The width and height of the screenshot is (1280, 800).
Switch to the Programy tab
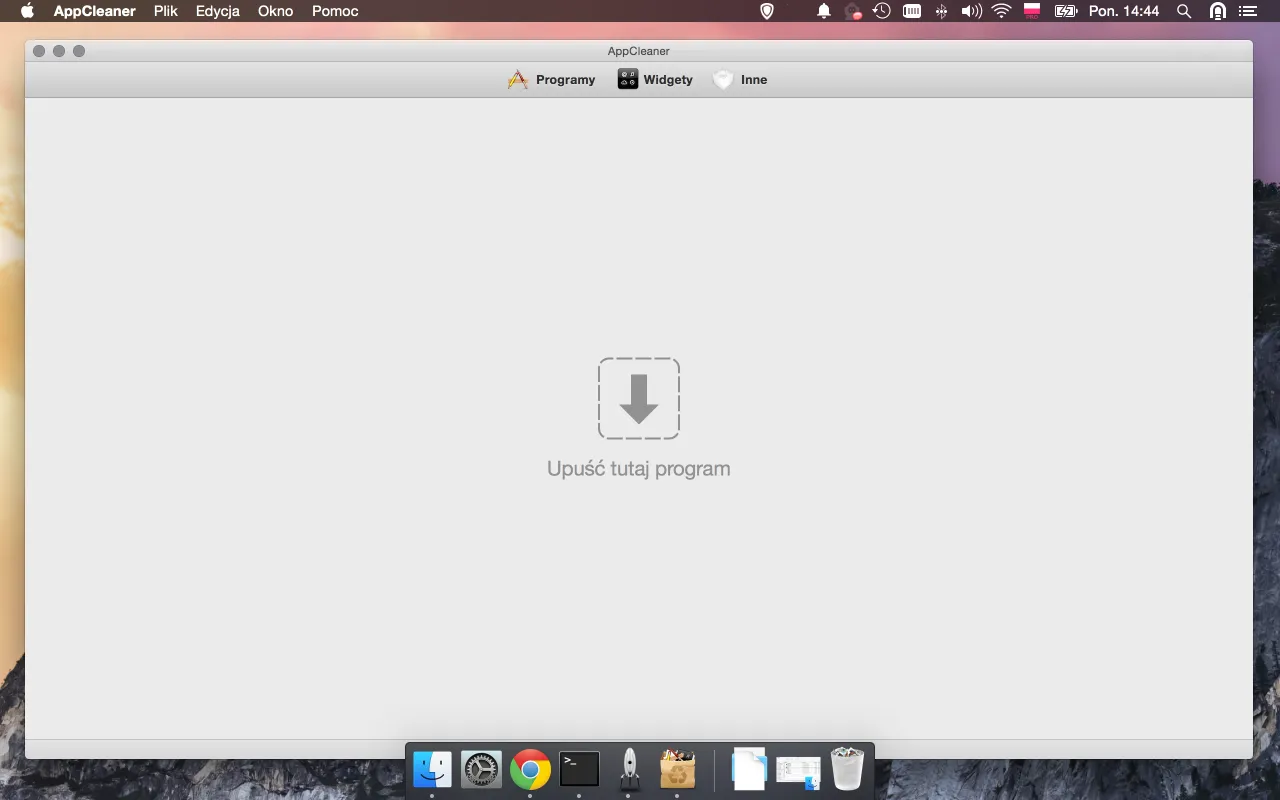coord(565,79)
